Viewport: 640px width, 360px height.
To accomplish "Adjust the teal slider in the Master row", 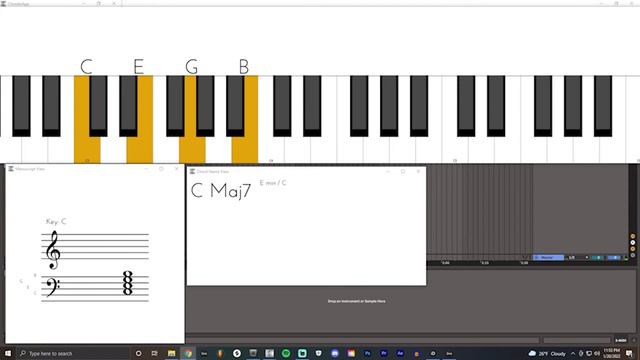I will click(598, 258).
